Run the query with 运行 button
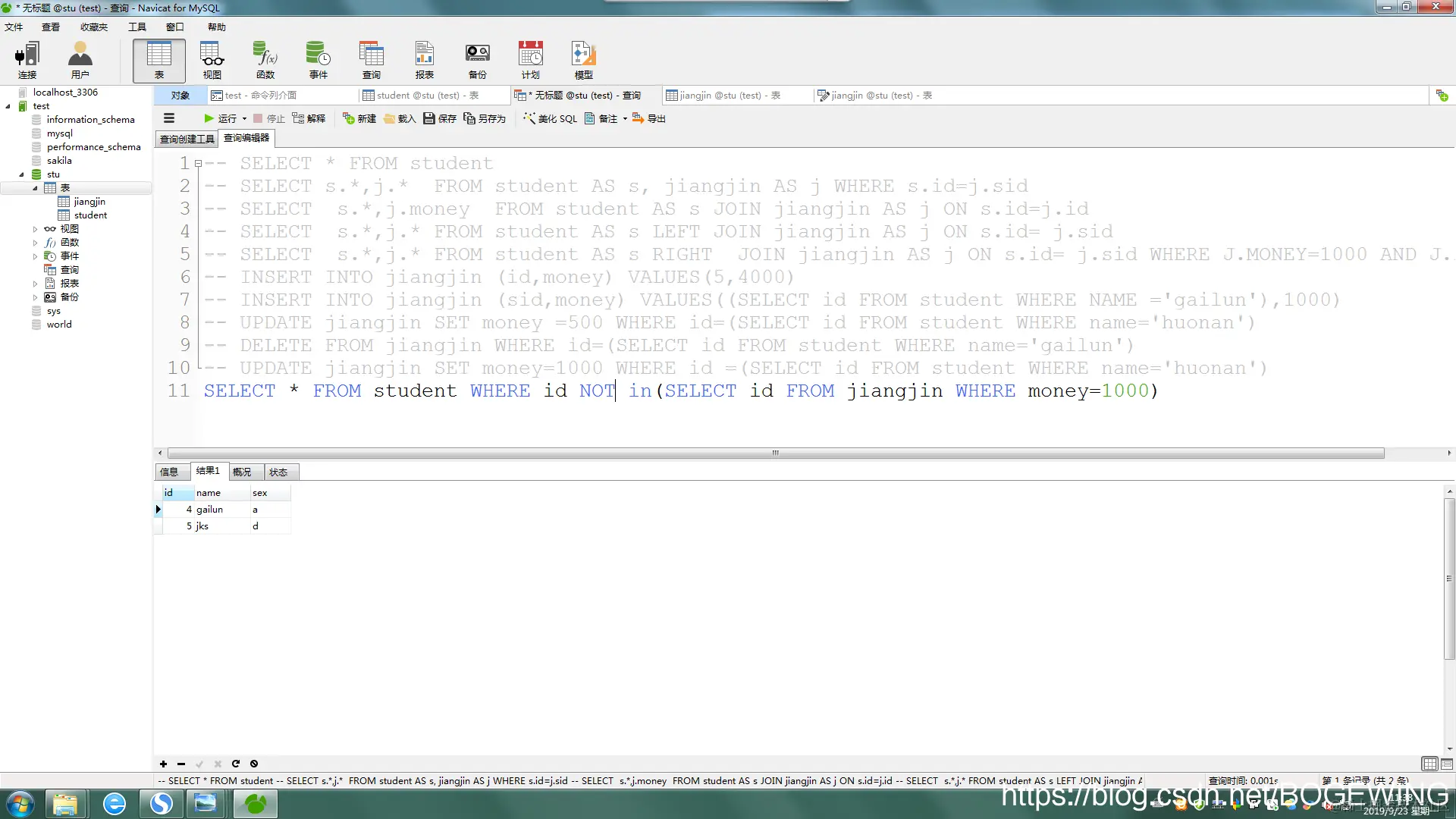Screen dimensions: 1456x819 [221, 118]
